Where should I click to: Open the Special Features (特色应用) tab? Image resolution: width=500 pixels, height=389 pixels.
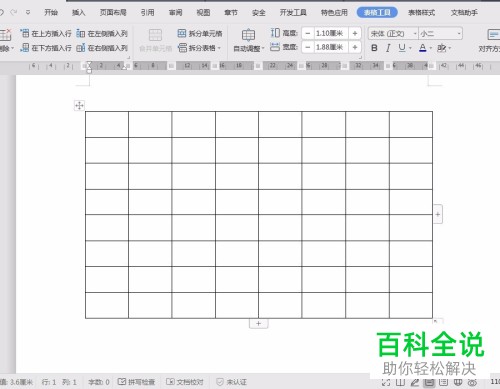click(334, 13)
